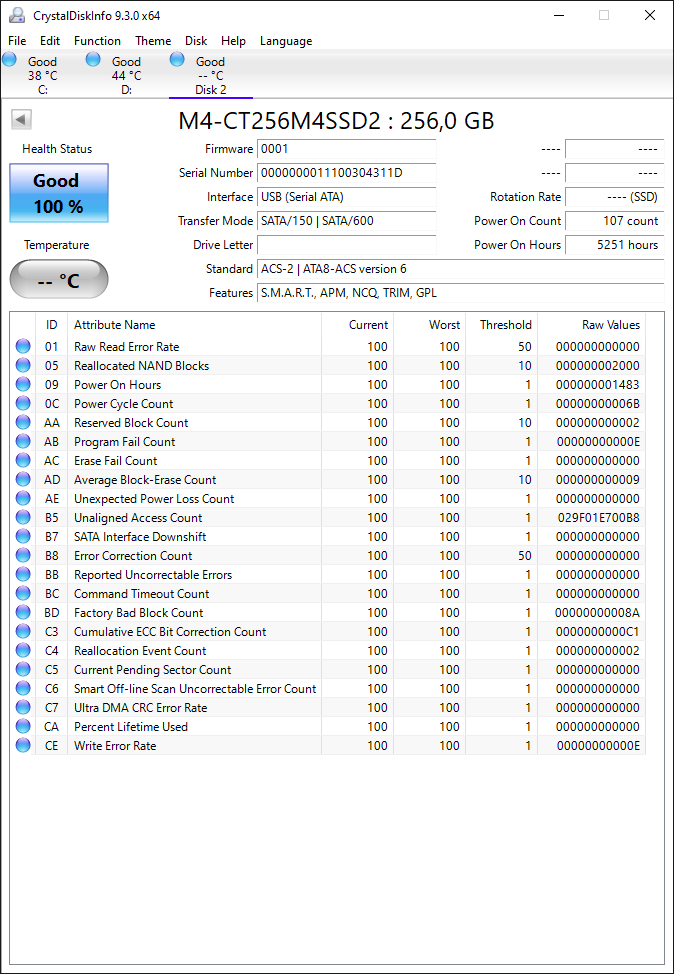The height and width of the screenshot is (974, 674).
Task: Open the Theme menu
Action: pyautogui.click(x=153, y=41)
